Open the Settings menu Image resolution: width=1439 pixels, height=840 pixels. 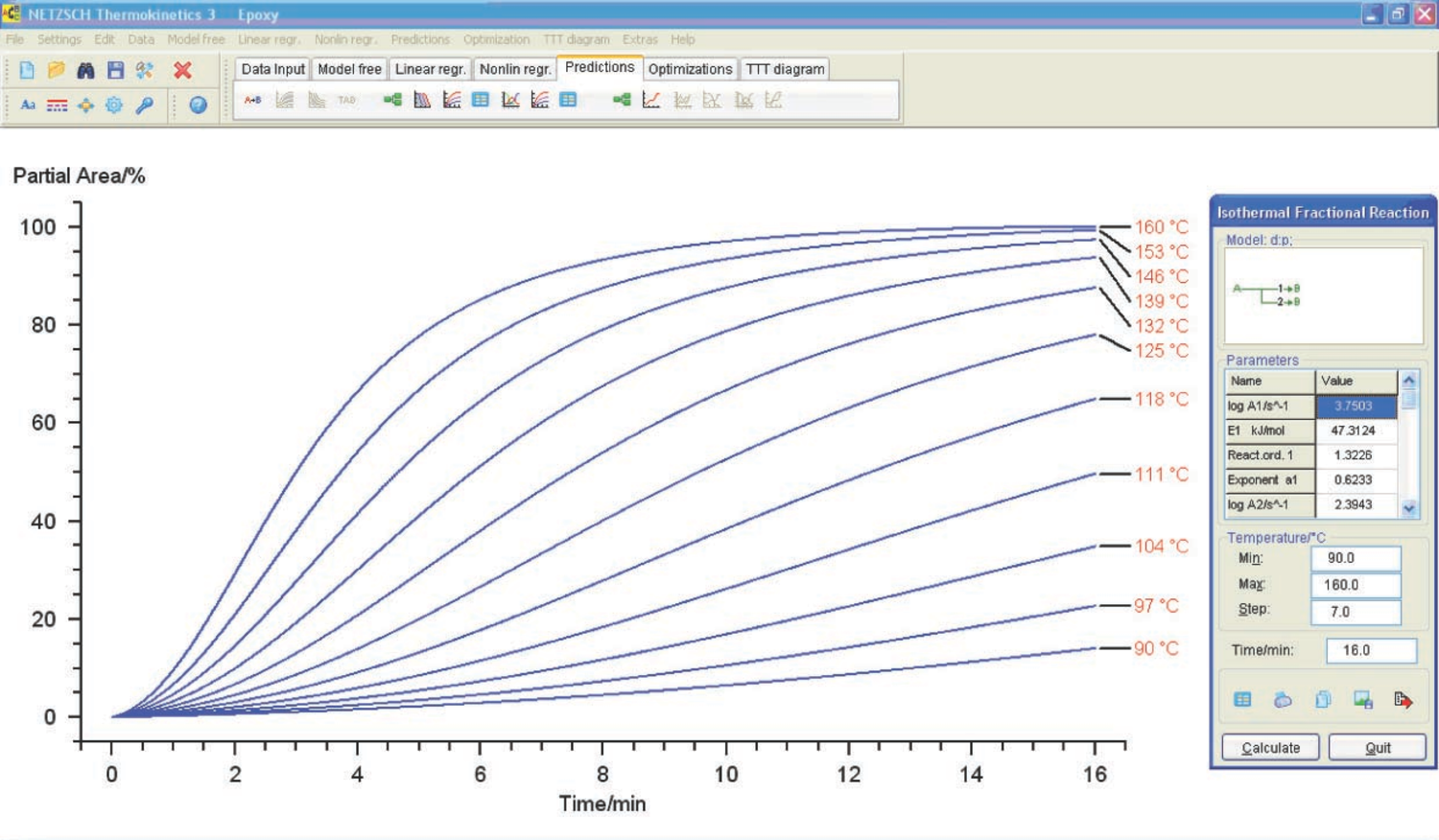point(59,39)
